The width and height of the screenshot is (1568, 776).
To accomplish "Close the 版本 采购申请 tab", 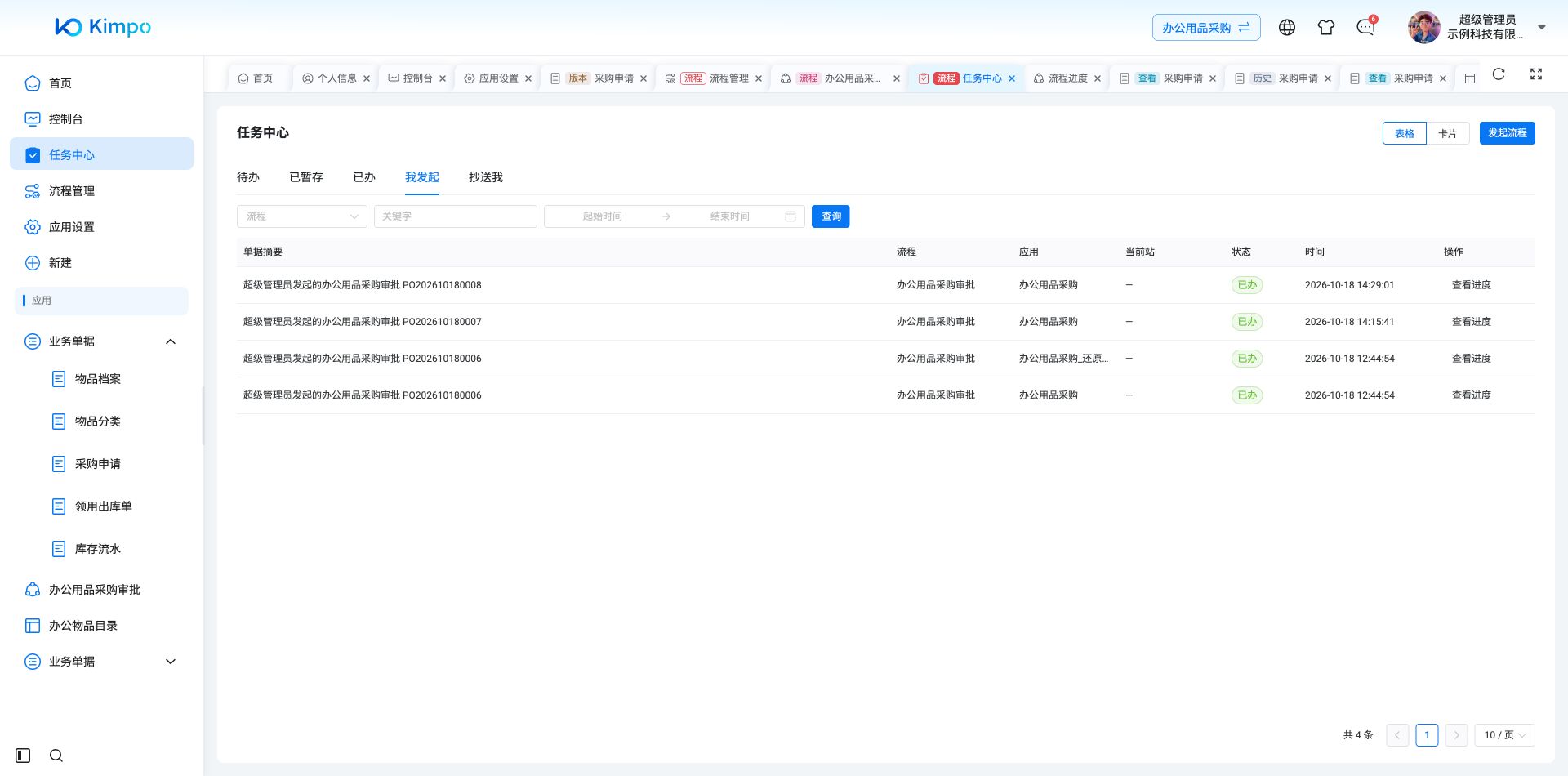I will (x=644, y=78).
